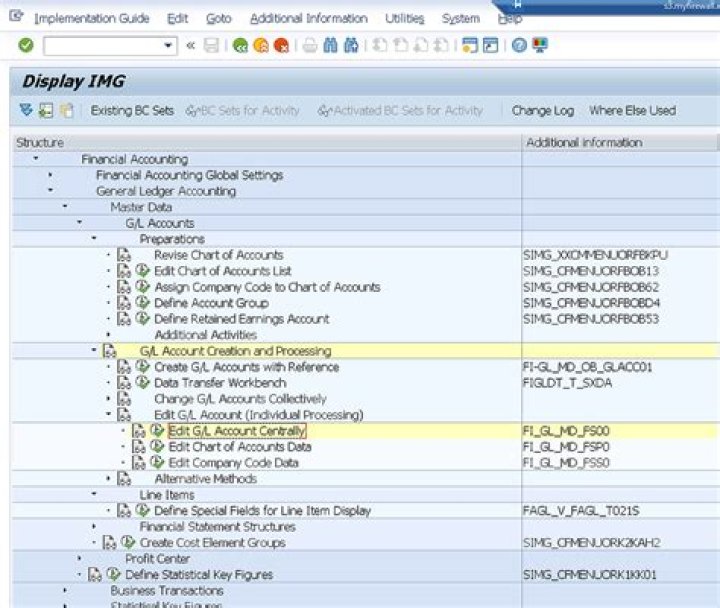Open the Utilities menu

pos(404,18)
